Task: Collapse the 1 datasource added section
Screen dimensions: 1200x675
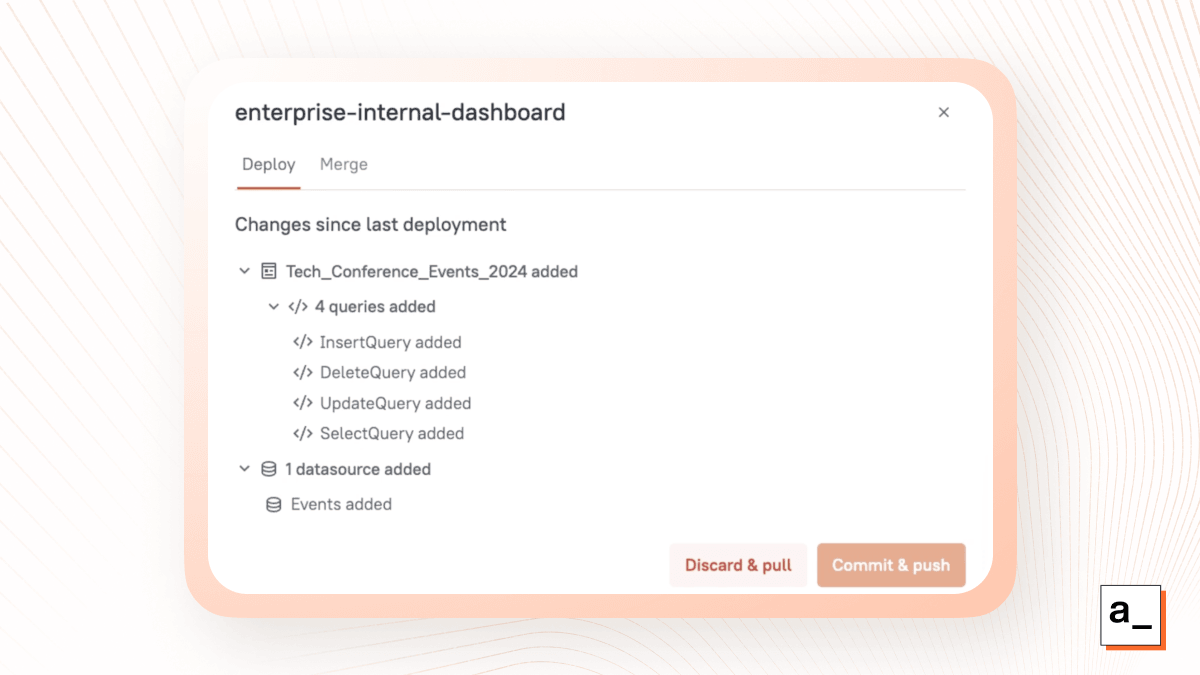Action: (243, 469)
